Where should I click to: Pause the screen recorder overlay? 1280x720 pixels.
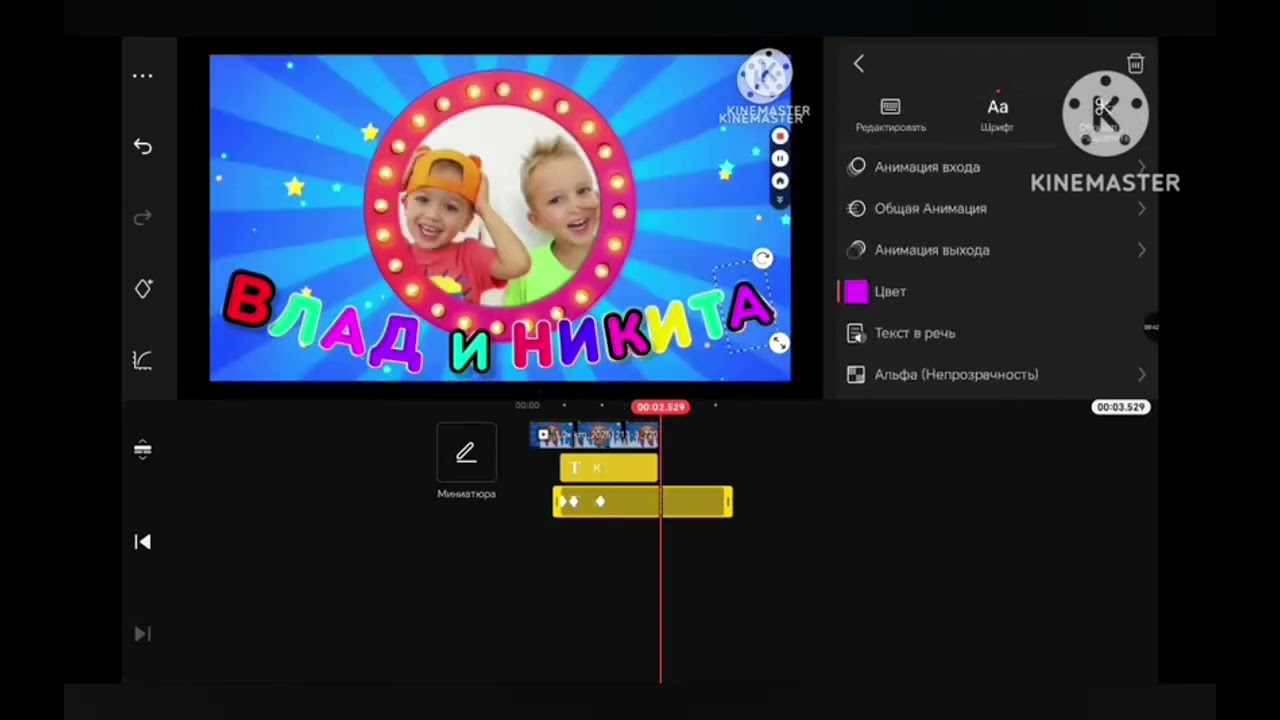(x=780, y=158)
